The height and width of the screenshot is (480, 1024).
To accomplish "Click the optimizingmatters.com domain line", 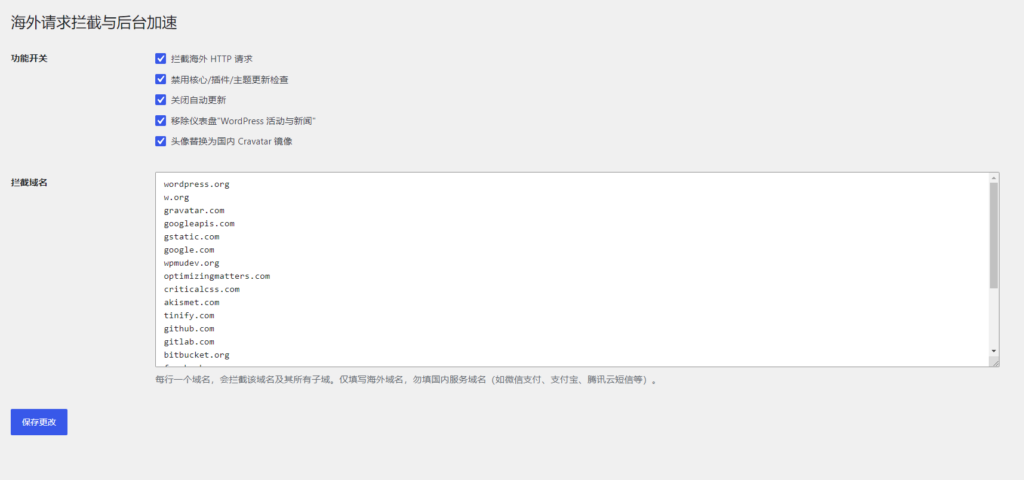I will 217,276.
